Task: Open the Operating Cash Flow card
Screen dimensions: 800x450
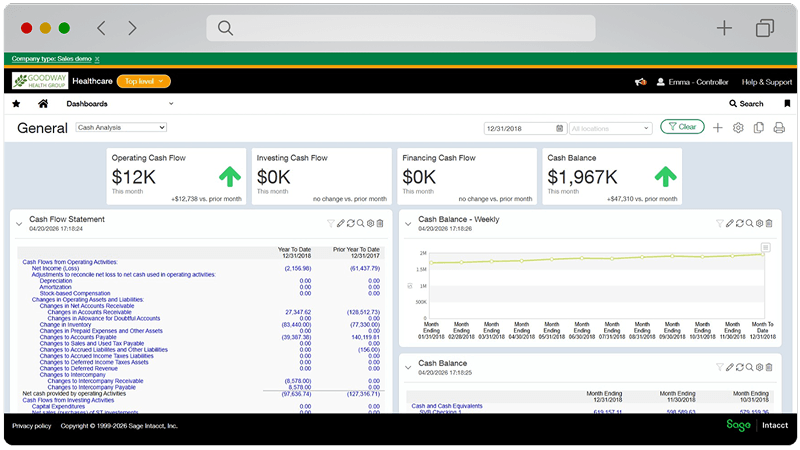Action: pyautogui.click(x=176, y=177)
